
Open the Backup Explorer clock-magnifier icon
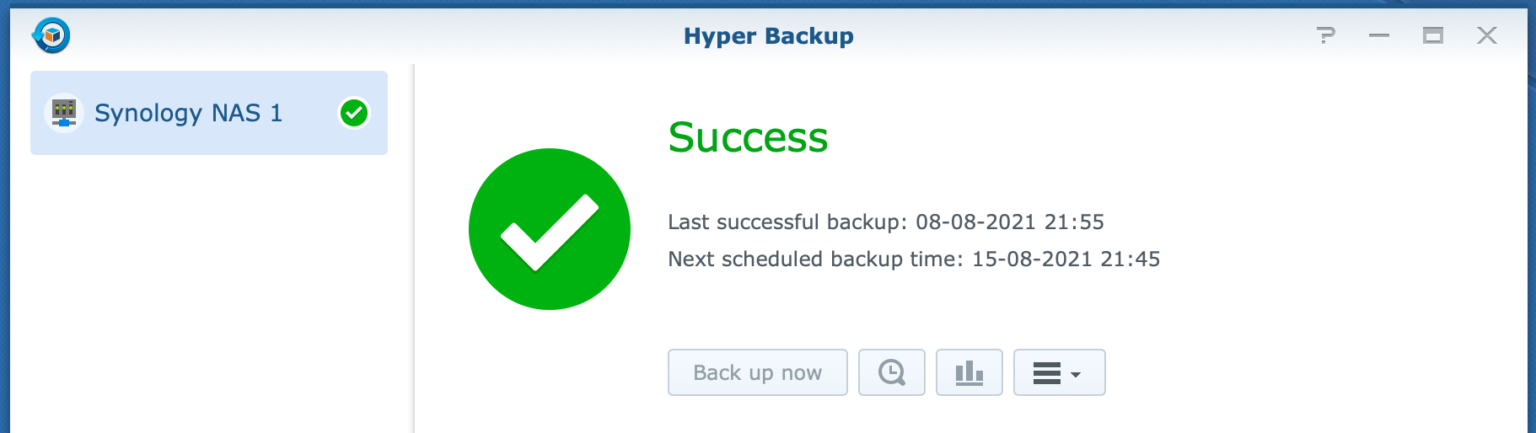[891, 373]
